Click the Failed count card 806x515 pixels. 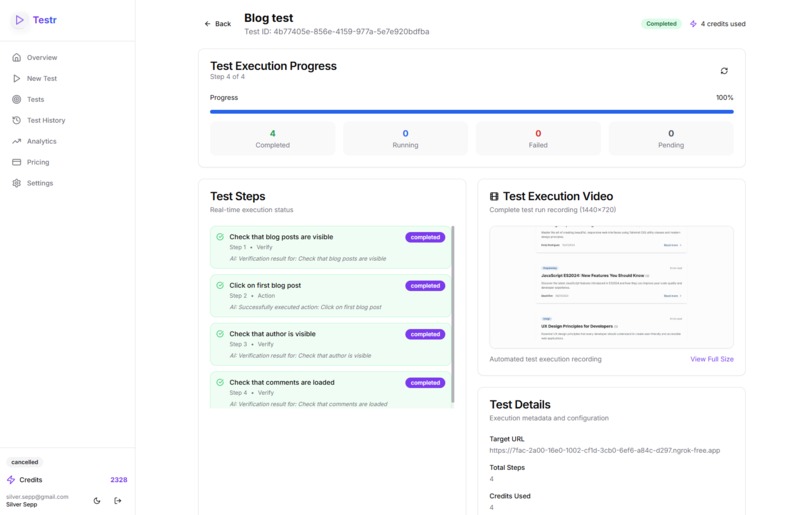(x=538, y=139)
